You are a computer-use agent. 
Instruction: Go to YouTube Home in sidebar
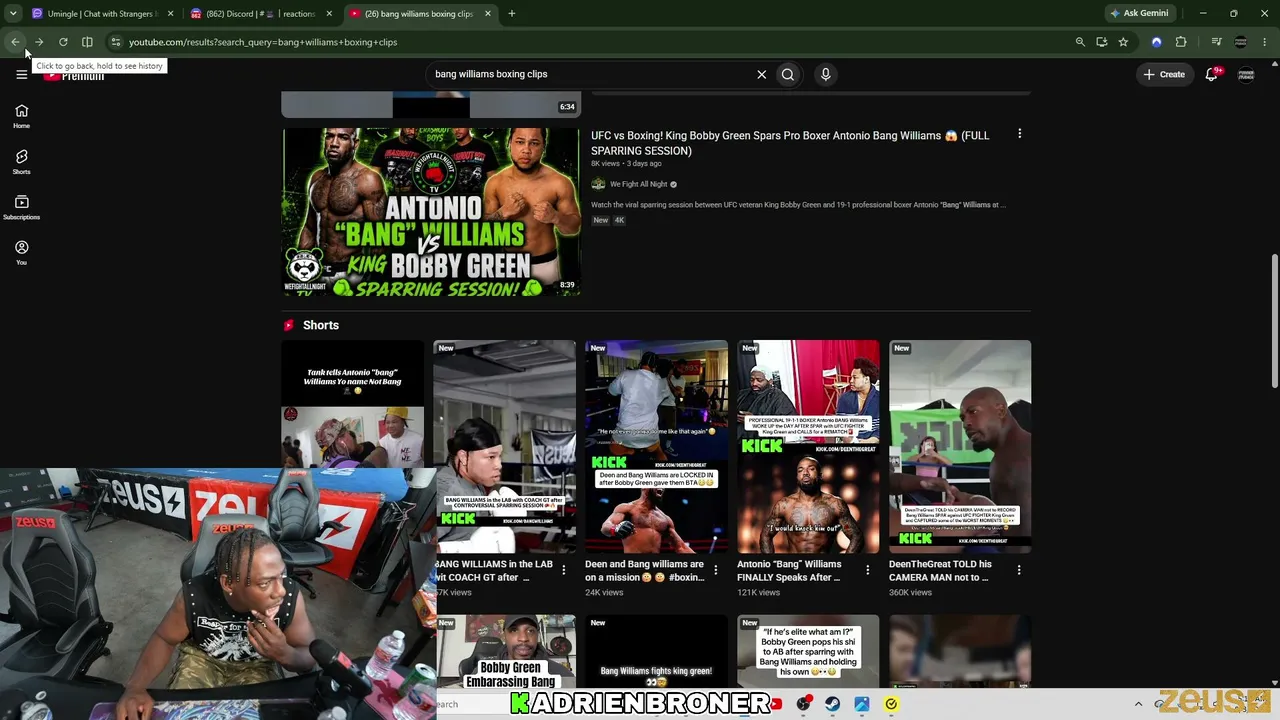tap(21, 116)
